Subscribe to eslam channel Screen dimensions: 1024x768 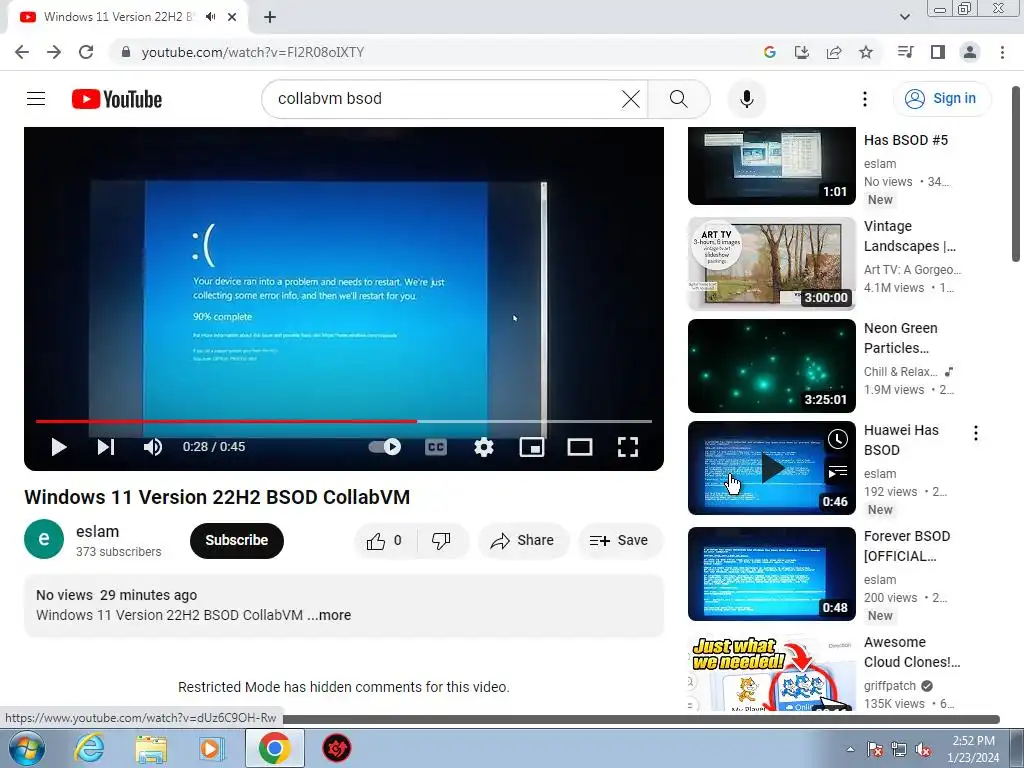(x=237, y=541)
